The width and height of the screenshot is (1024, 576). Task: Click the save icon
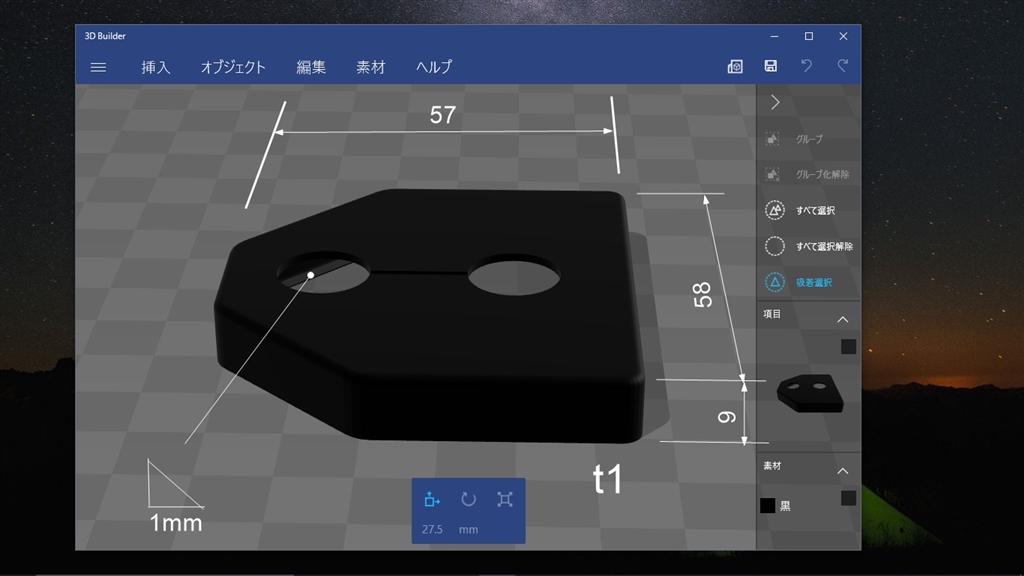(x=771, y=65)
